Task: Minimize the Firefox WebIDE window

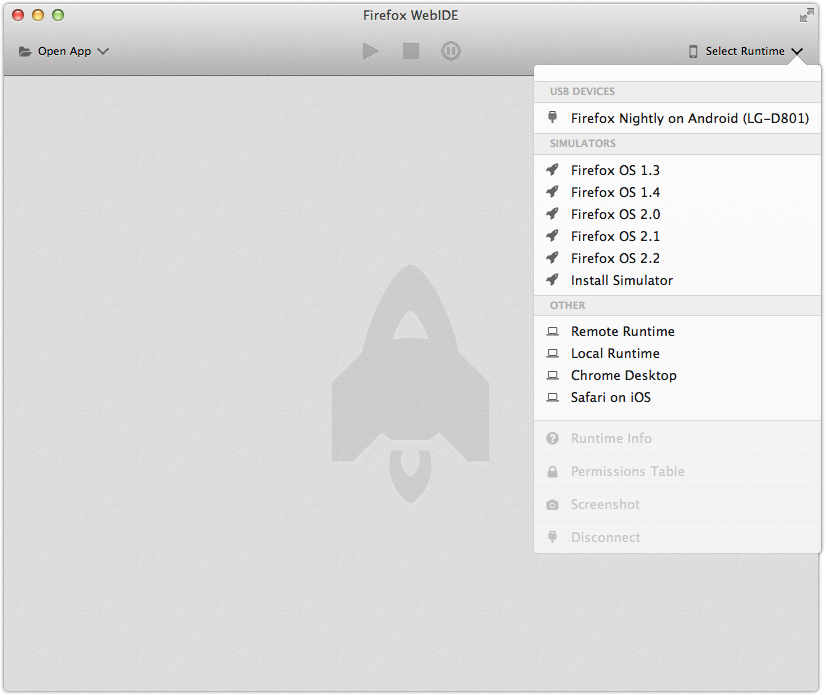Action: point(38,15)
